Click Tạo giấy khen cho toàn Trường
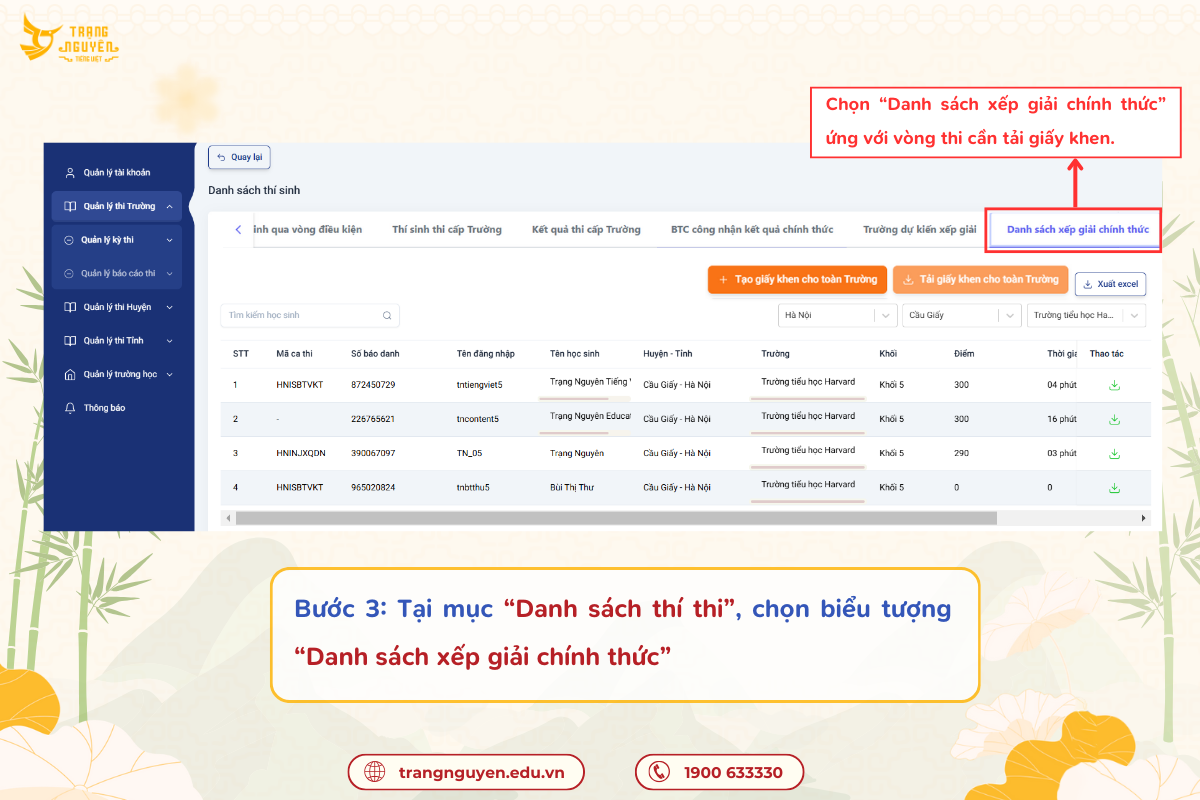 click(797, 280)
